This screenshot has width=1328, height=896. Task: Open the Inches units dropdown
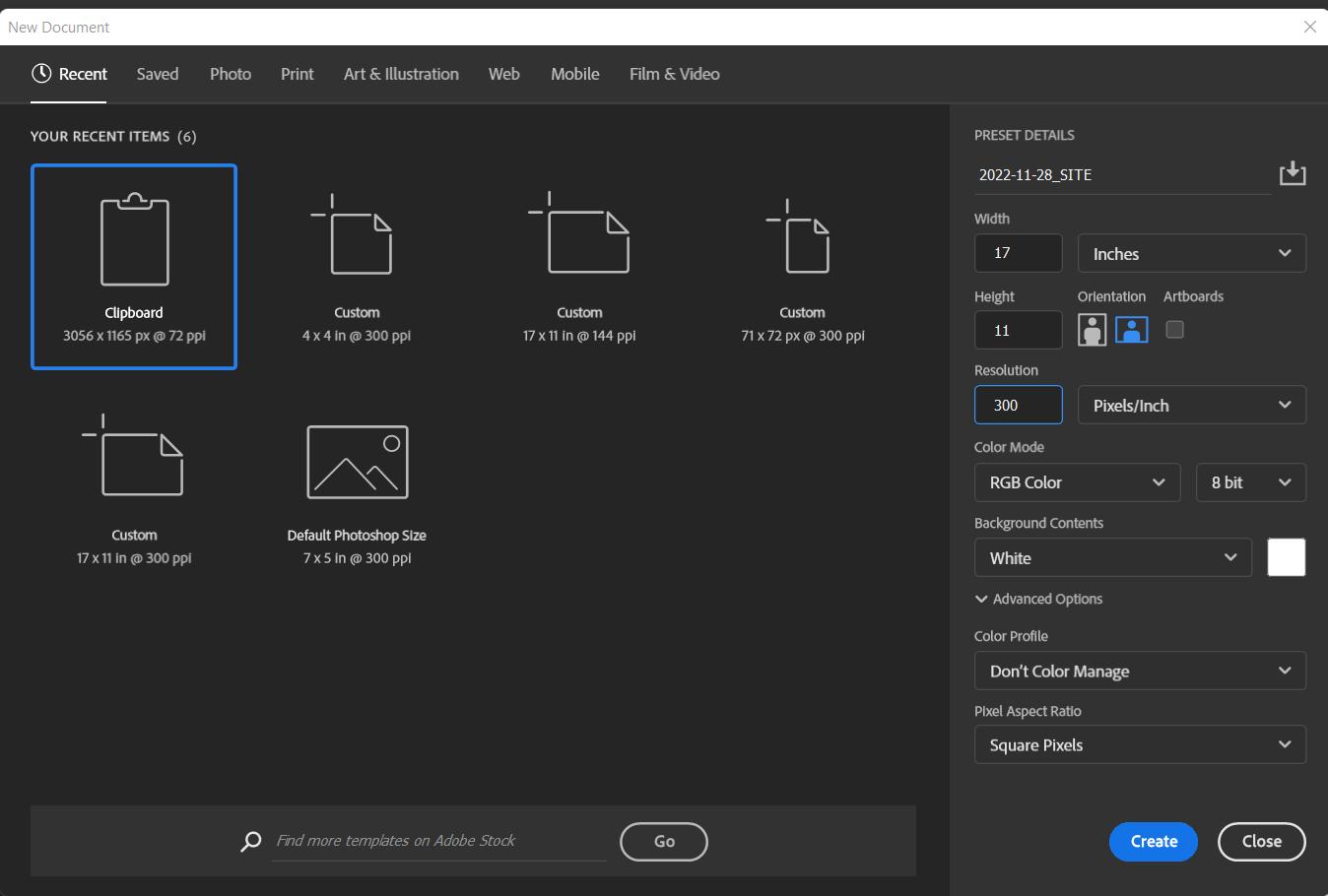point(1192,253)
